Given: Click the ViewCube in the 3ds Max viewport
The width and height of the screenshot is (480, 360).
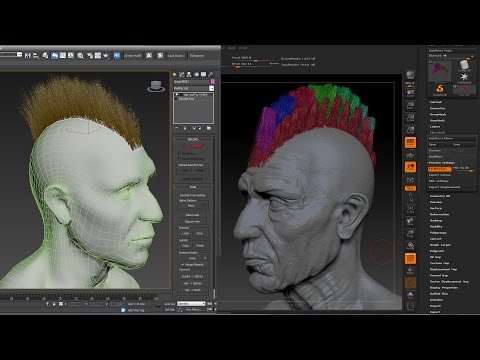Looking at the screenshot, I should pos(156,86).
